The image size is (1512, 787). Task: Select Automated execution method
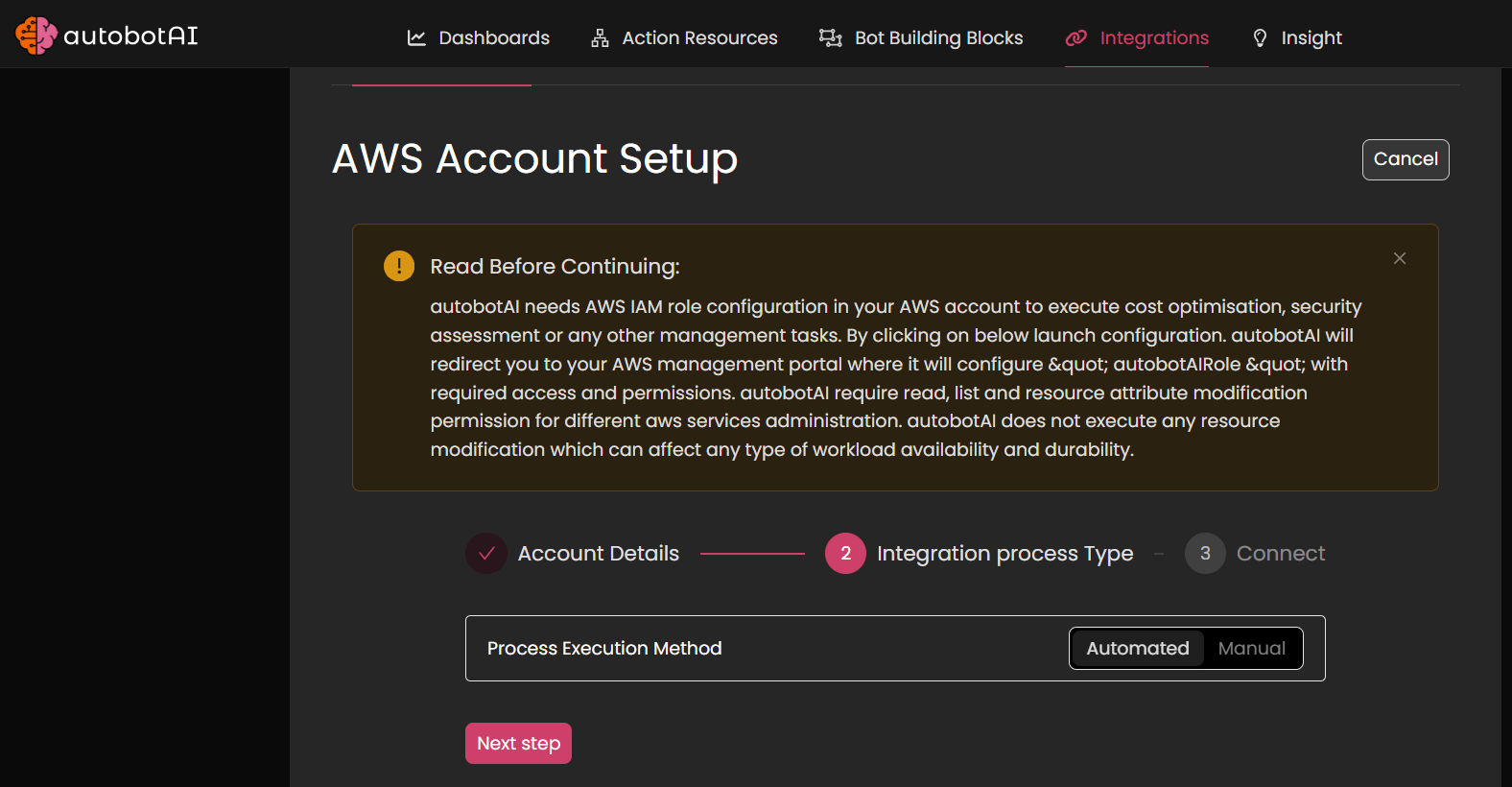click(1138, 649)
